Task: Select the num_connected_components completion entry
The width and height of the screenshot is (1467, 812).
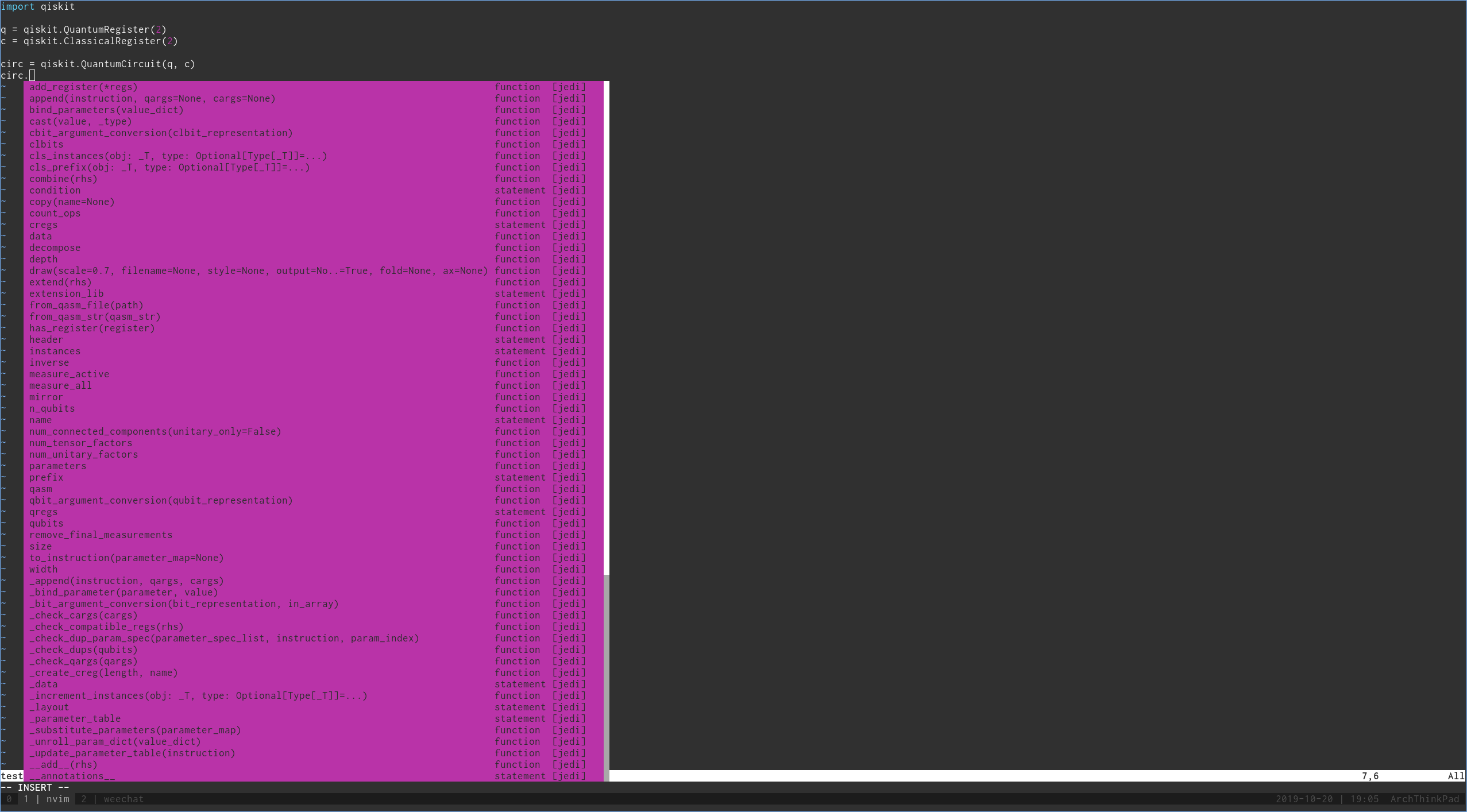Action: point(155,431)
